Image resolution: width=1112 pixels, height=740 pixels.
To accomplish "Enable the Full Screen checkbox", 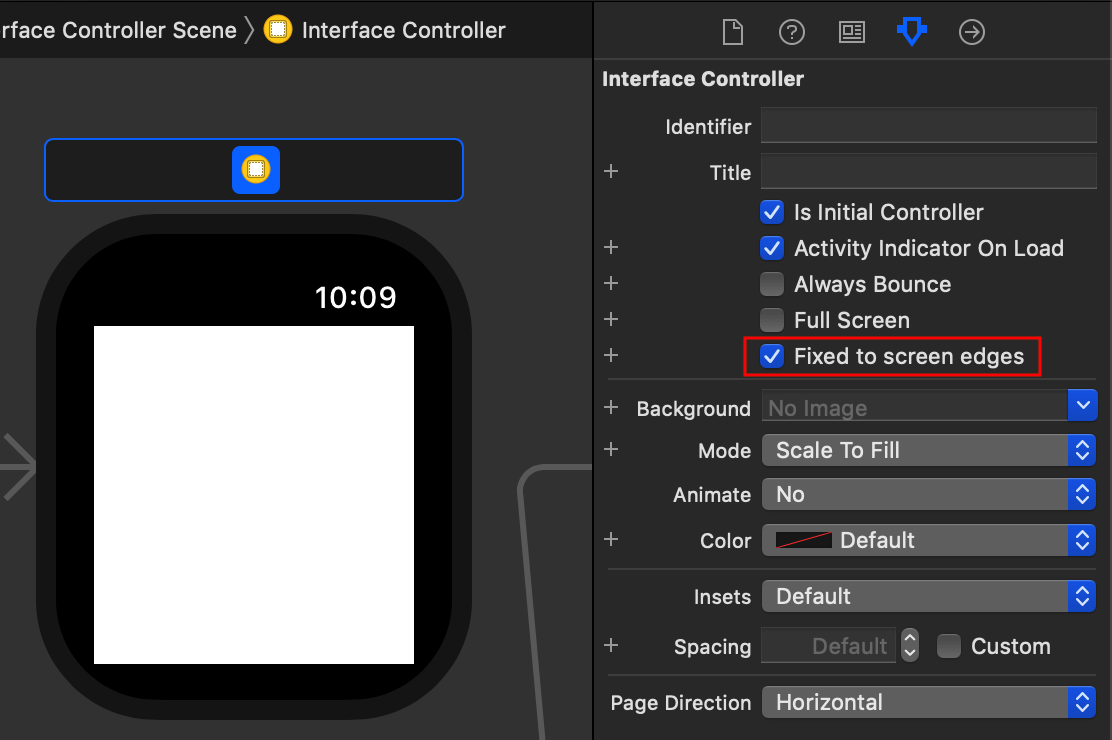I will pyautogui.click(x=772, y=320).
